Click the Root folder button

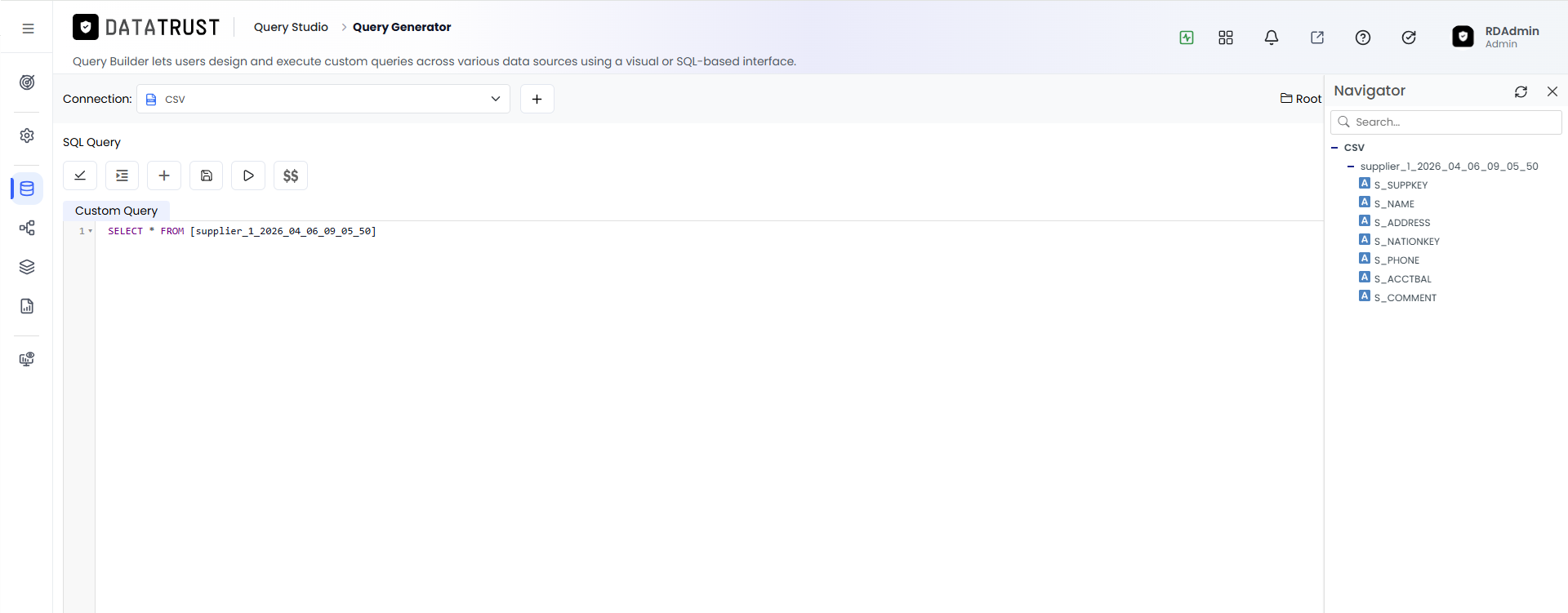click(x=1301, y=99)
